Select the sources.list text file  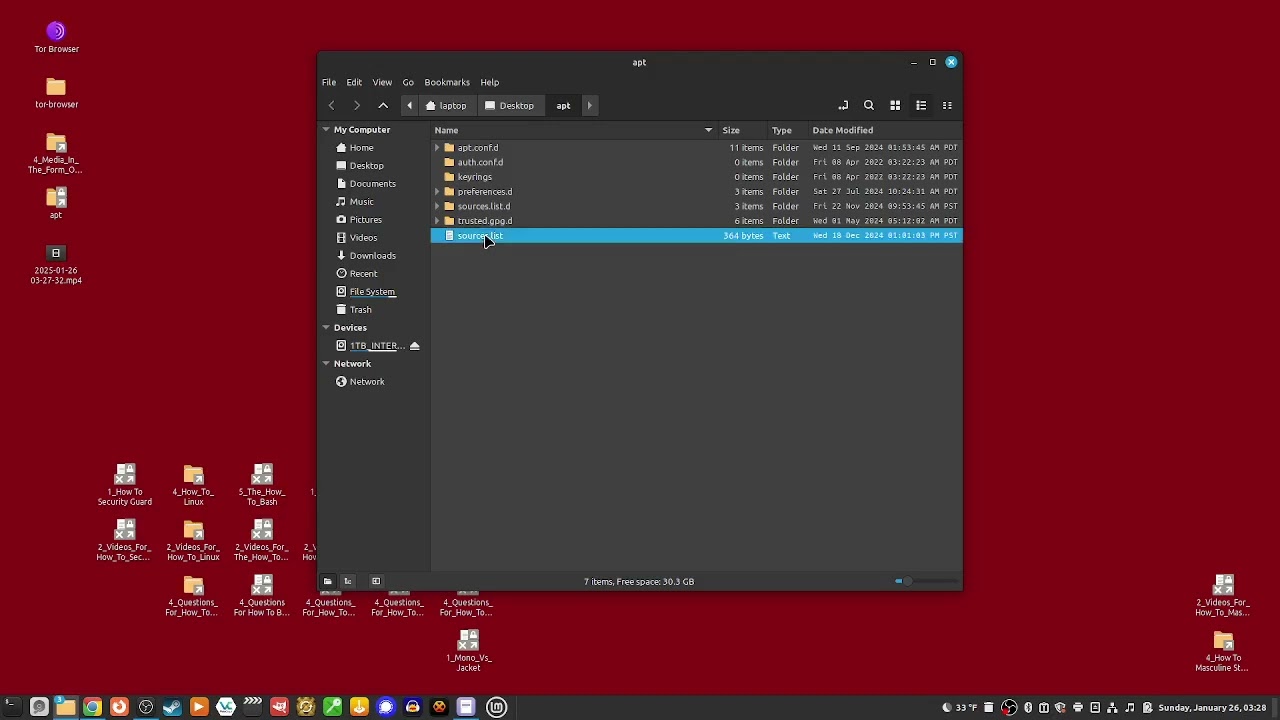pyautogui.click(x=696, y=235)
